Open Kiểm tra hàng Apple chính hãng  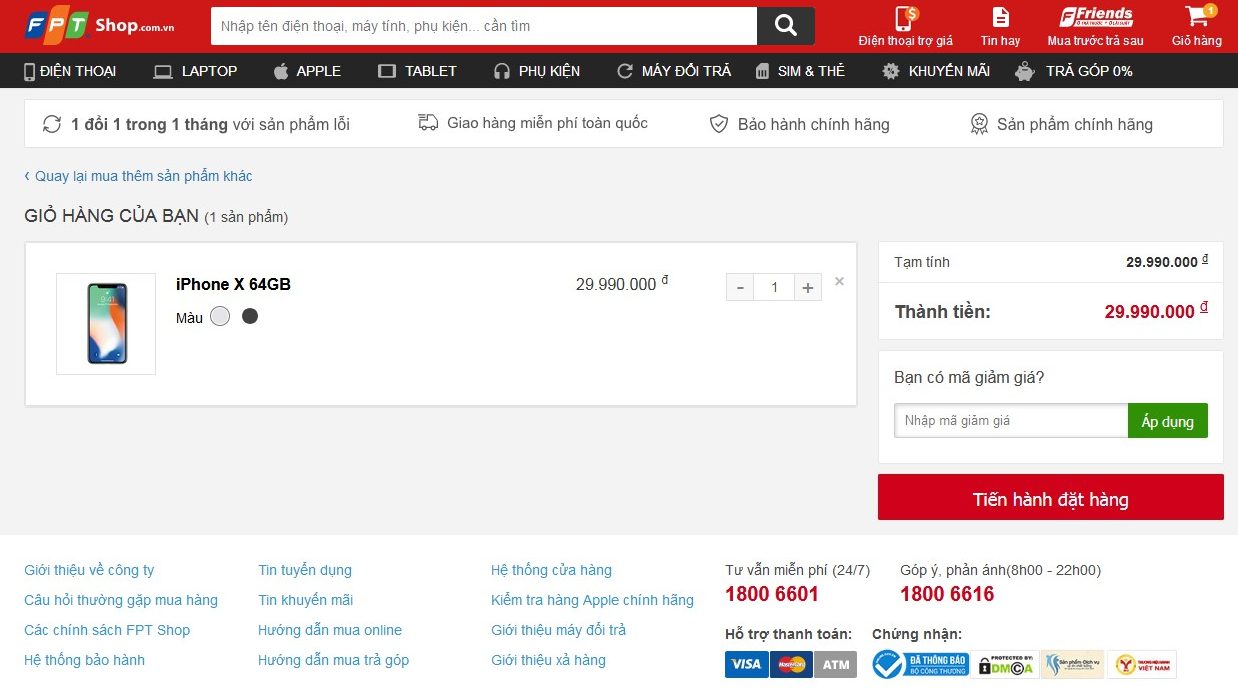coord(592,600)
